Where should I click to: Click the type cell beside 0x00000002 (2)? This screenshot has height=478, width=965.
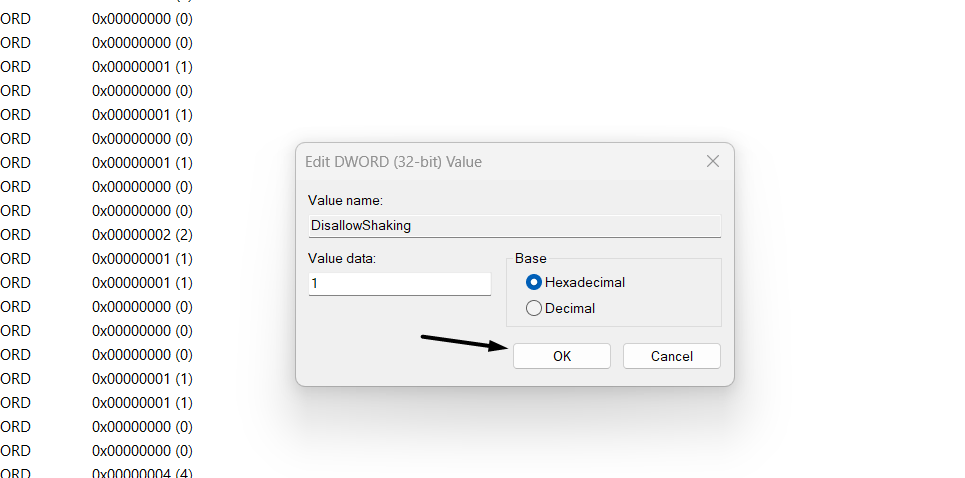click(16, 235)
